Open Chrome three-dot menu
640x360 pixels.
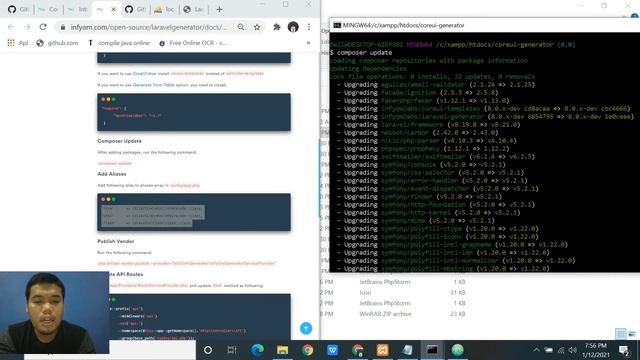pyautogui.click(x=309, y=27)
